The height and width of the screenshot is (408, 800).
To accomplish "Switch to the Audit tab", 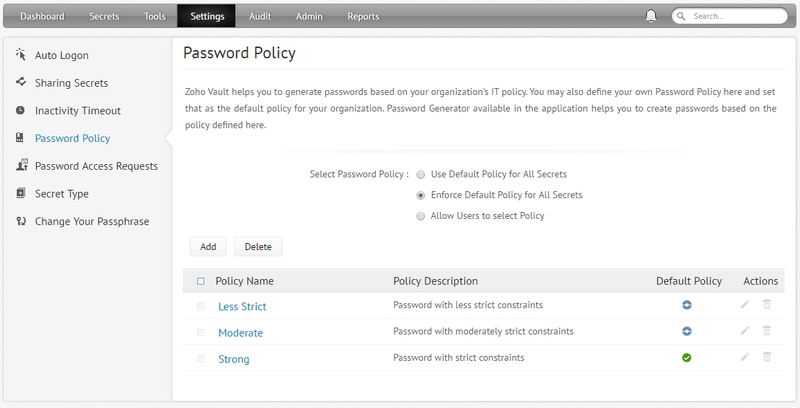I will 260,16.
